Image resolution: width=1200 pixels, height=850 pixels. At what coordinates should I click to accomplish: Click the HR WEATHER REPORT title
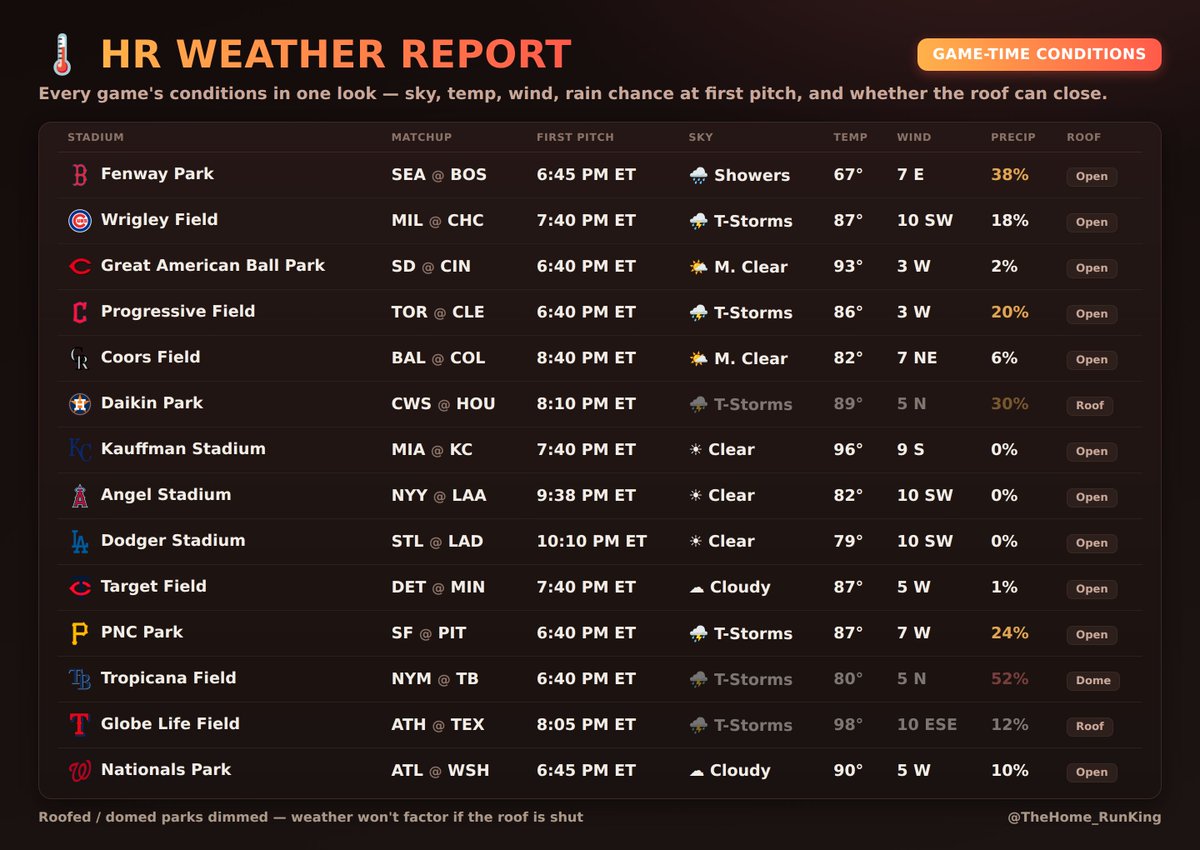click(336, 55)
